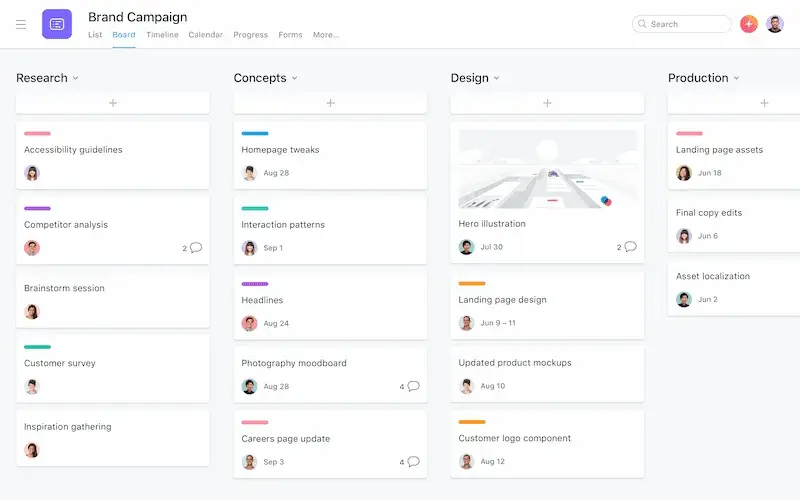800x500 pixels.
Task: Click the pink tag on Accessibility guidelines
Action: [37, 133]
